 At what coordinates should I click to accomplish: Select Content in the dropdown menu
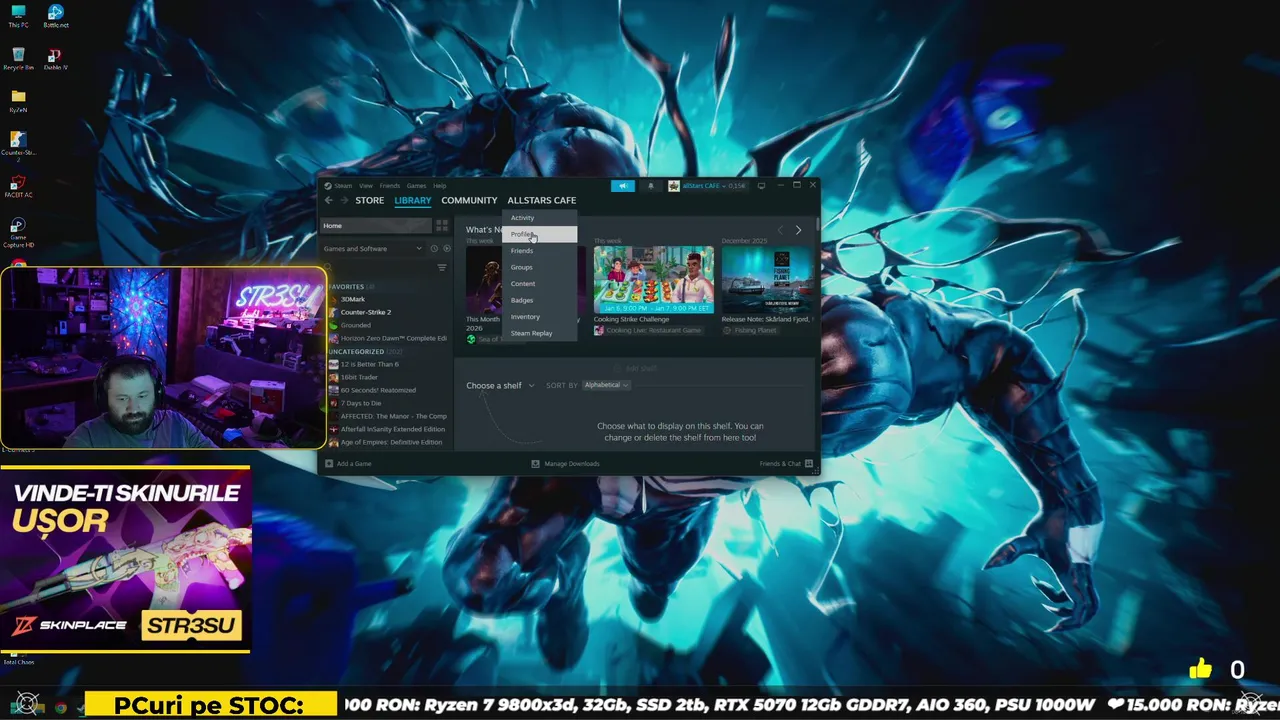click(x=540, y=284)
